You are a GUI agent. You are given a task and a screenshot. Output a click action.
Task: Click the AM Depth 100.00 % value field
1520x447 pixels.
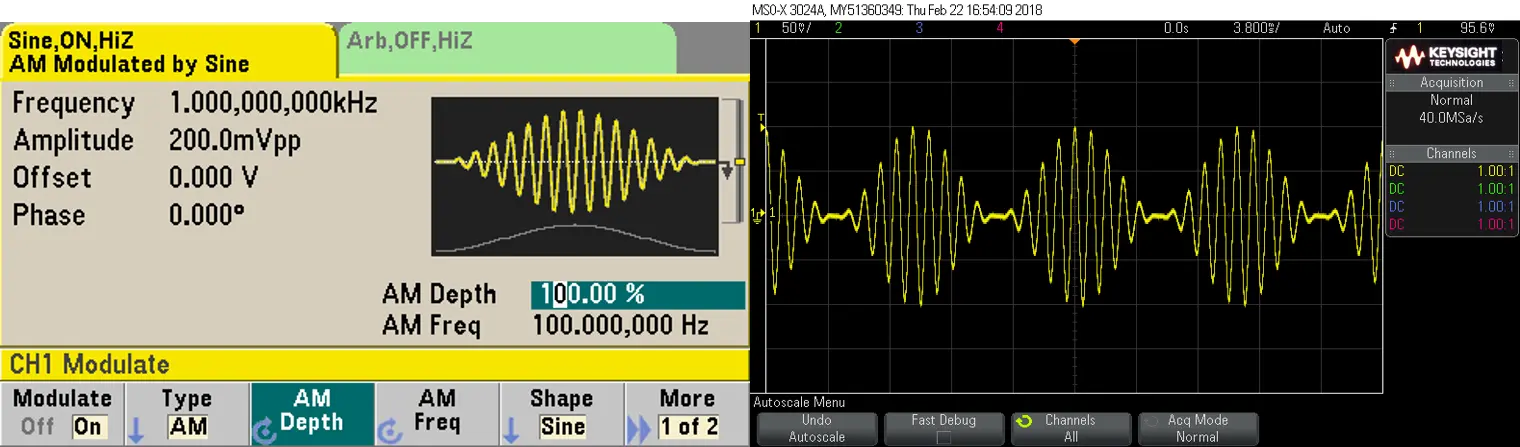637,295
